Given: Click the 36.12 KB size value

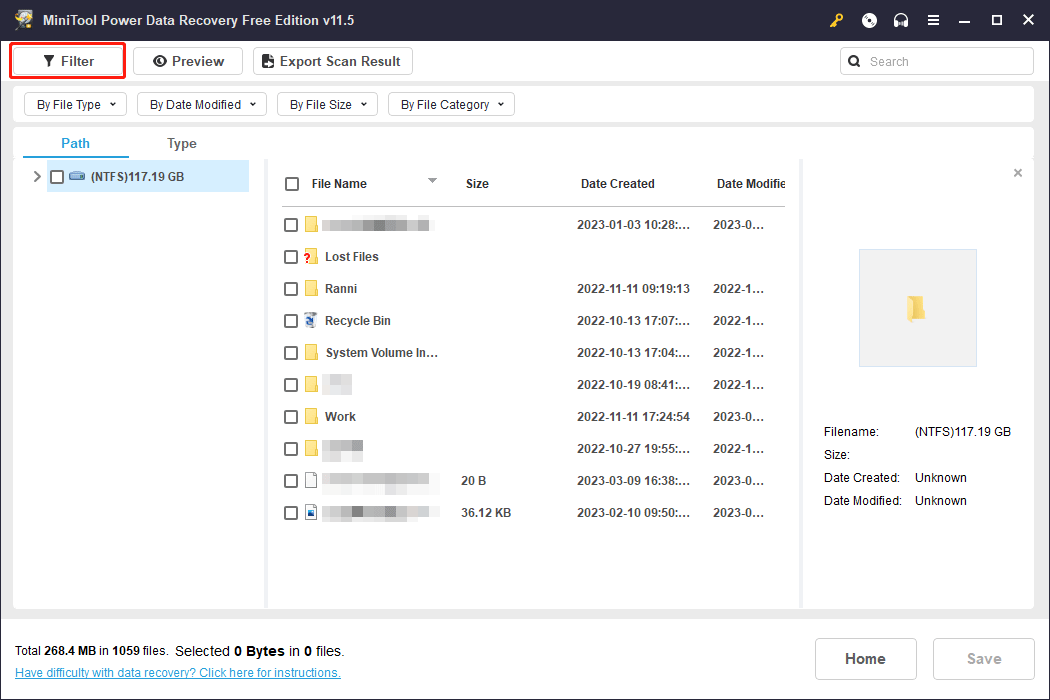Looking at the screenshot, I should point(486,512).
